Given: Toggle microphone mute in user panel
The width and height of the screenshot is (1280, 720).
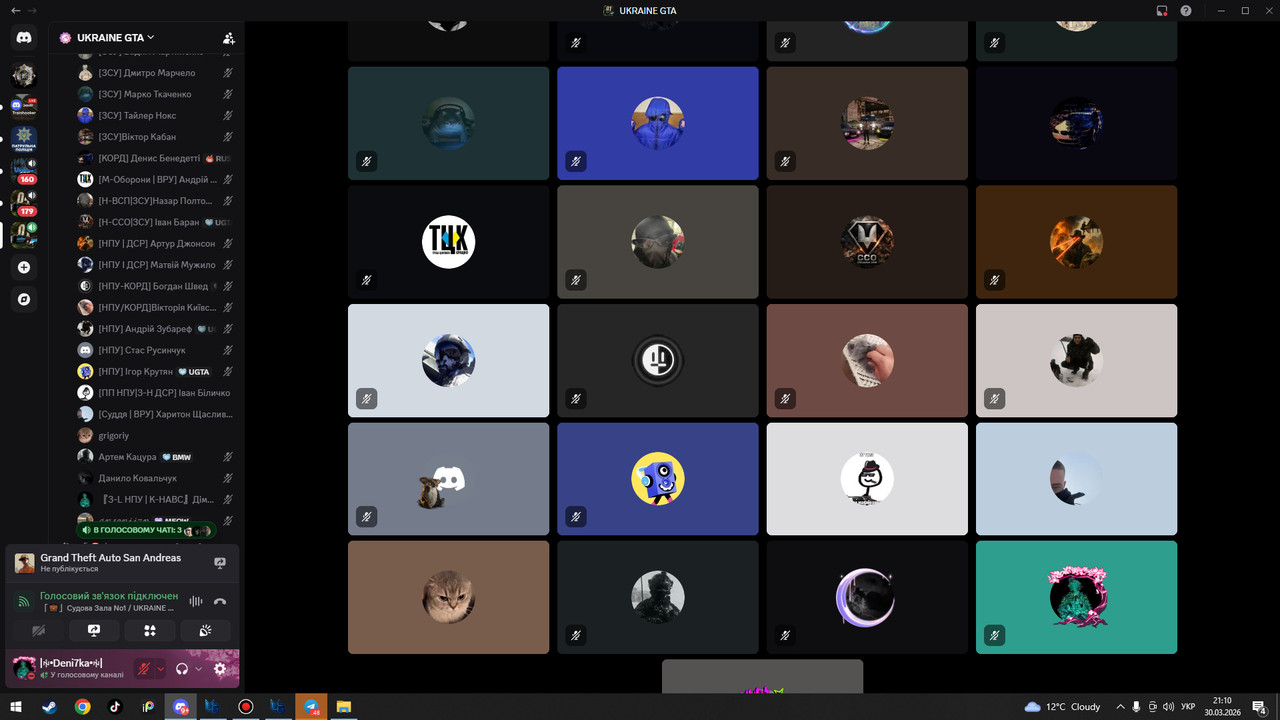Looking at the screenshot, I should click(144, 669).
